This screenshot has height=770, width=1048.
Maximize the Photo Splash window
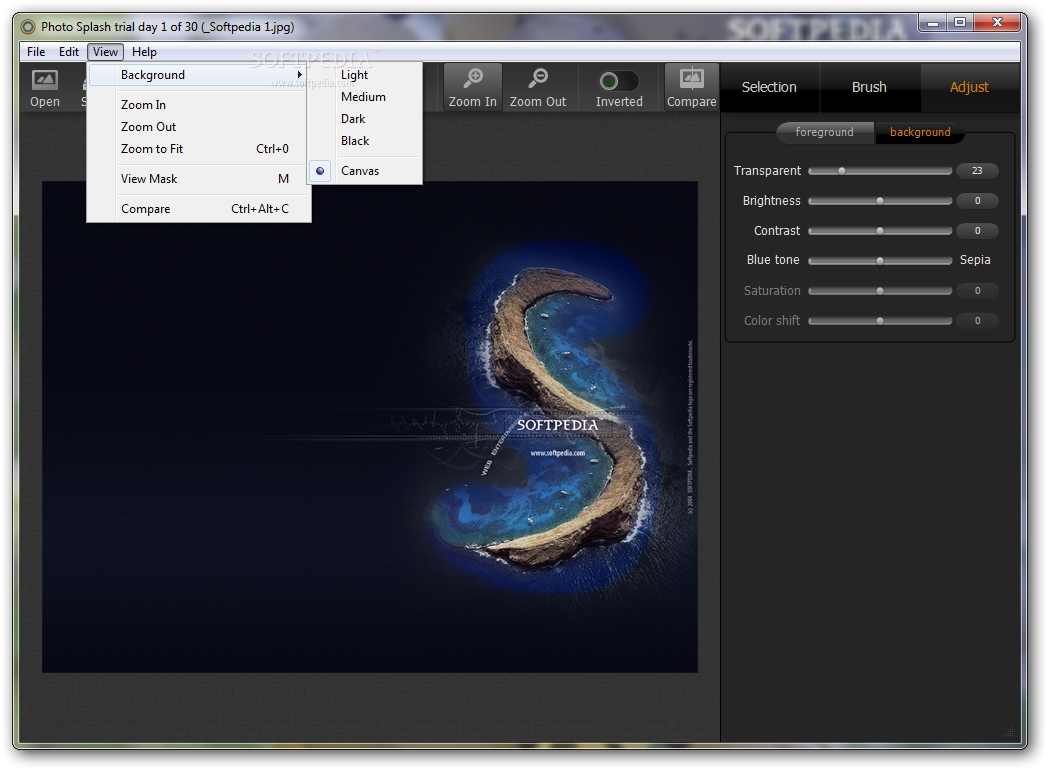[960, 23]
